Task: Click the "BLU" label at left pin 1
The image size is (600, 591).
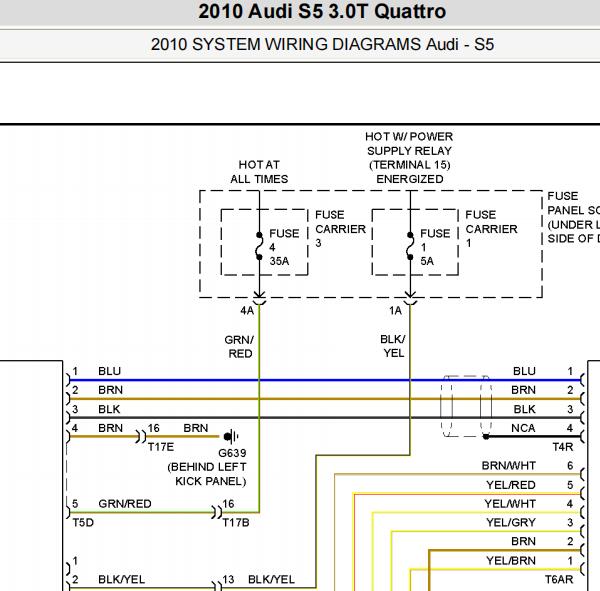Action: pos(109,371)
